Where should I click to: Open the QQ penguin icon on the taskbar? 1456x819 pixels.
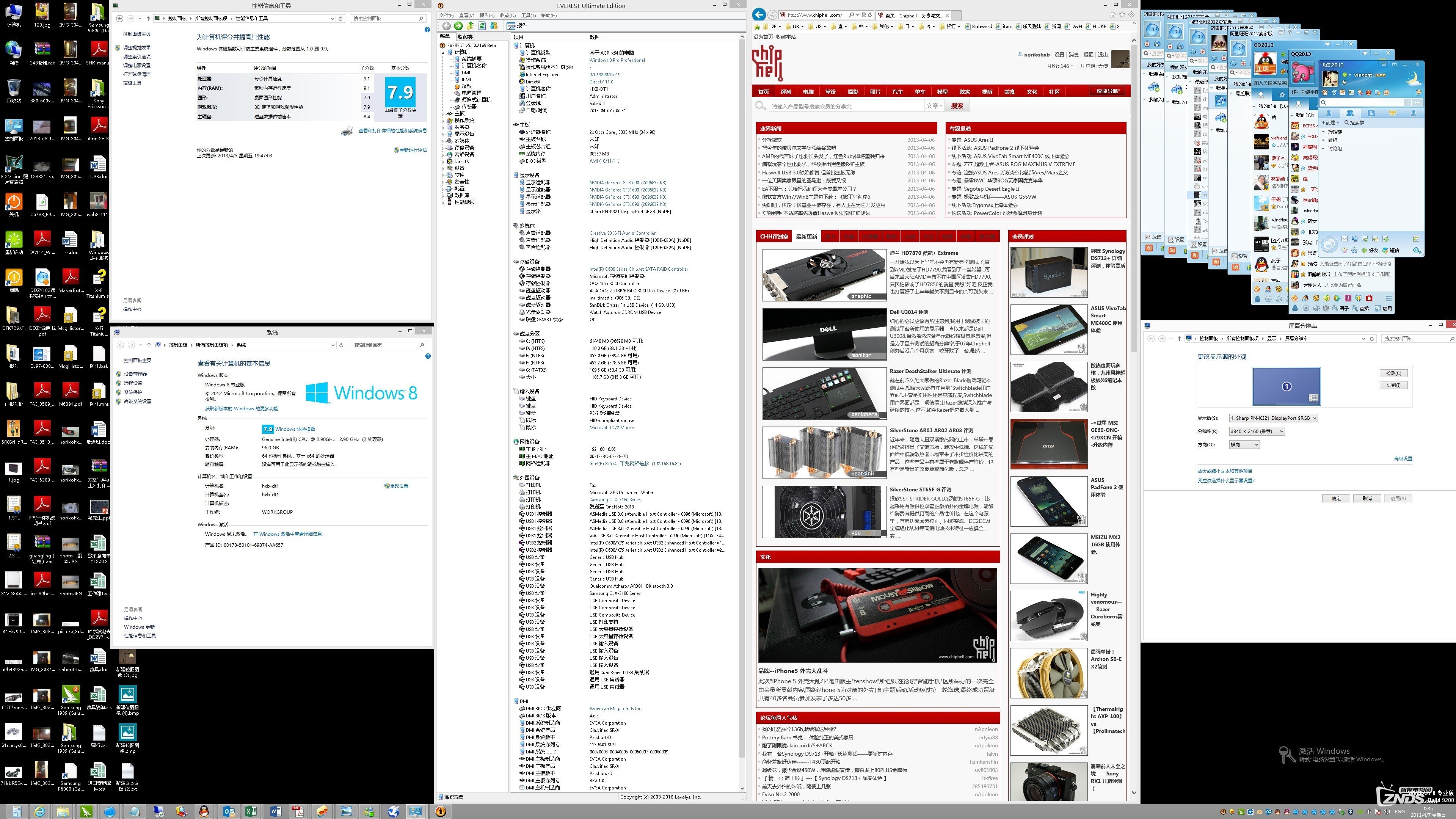(204, 812)
